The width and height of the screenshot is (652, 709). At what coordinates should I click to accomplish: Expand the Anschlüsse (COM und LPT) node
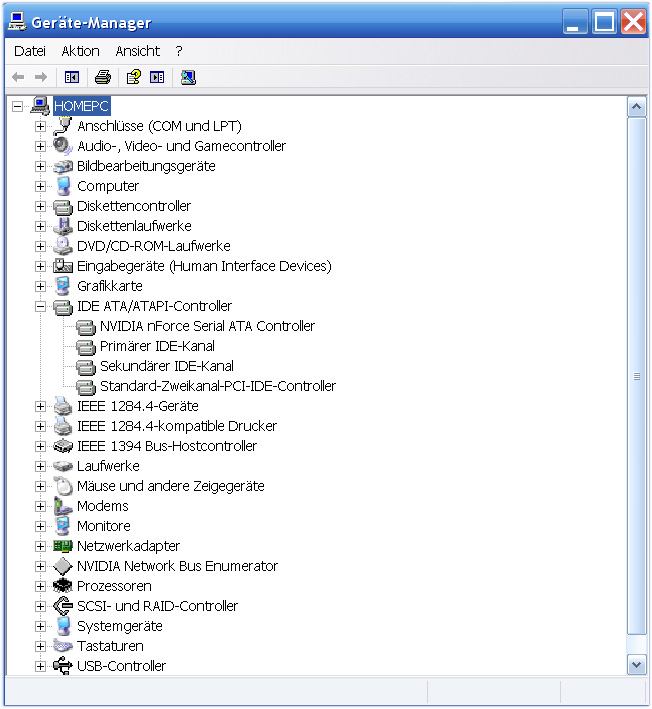click(x=40, y=127)
